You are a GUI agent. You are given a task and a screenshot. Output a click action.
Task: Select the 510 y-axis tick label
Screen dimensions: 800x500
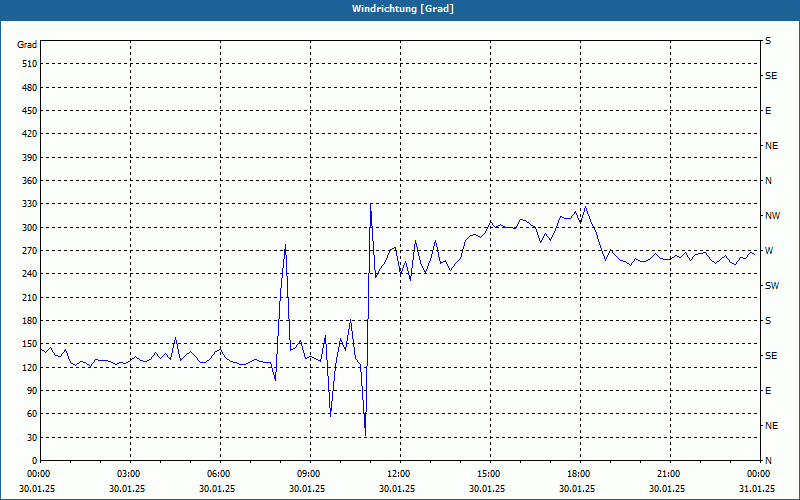point(29,64)
